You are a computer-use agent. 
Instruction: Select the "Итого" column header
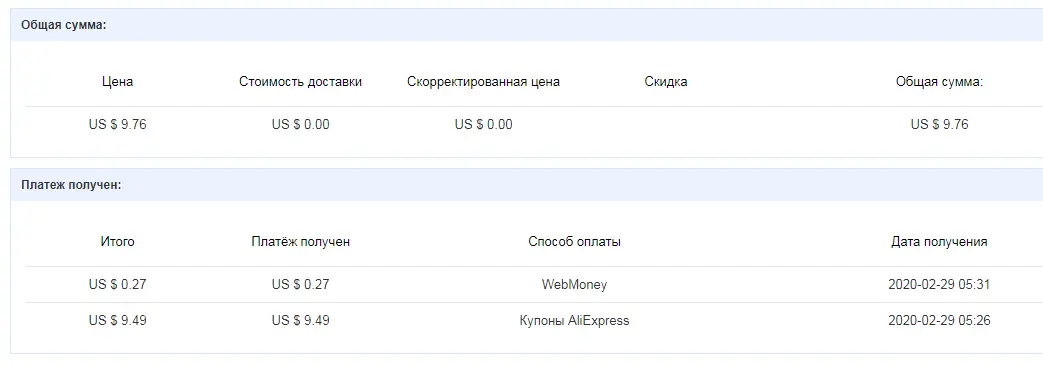click(117, 242)
